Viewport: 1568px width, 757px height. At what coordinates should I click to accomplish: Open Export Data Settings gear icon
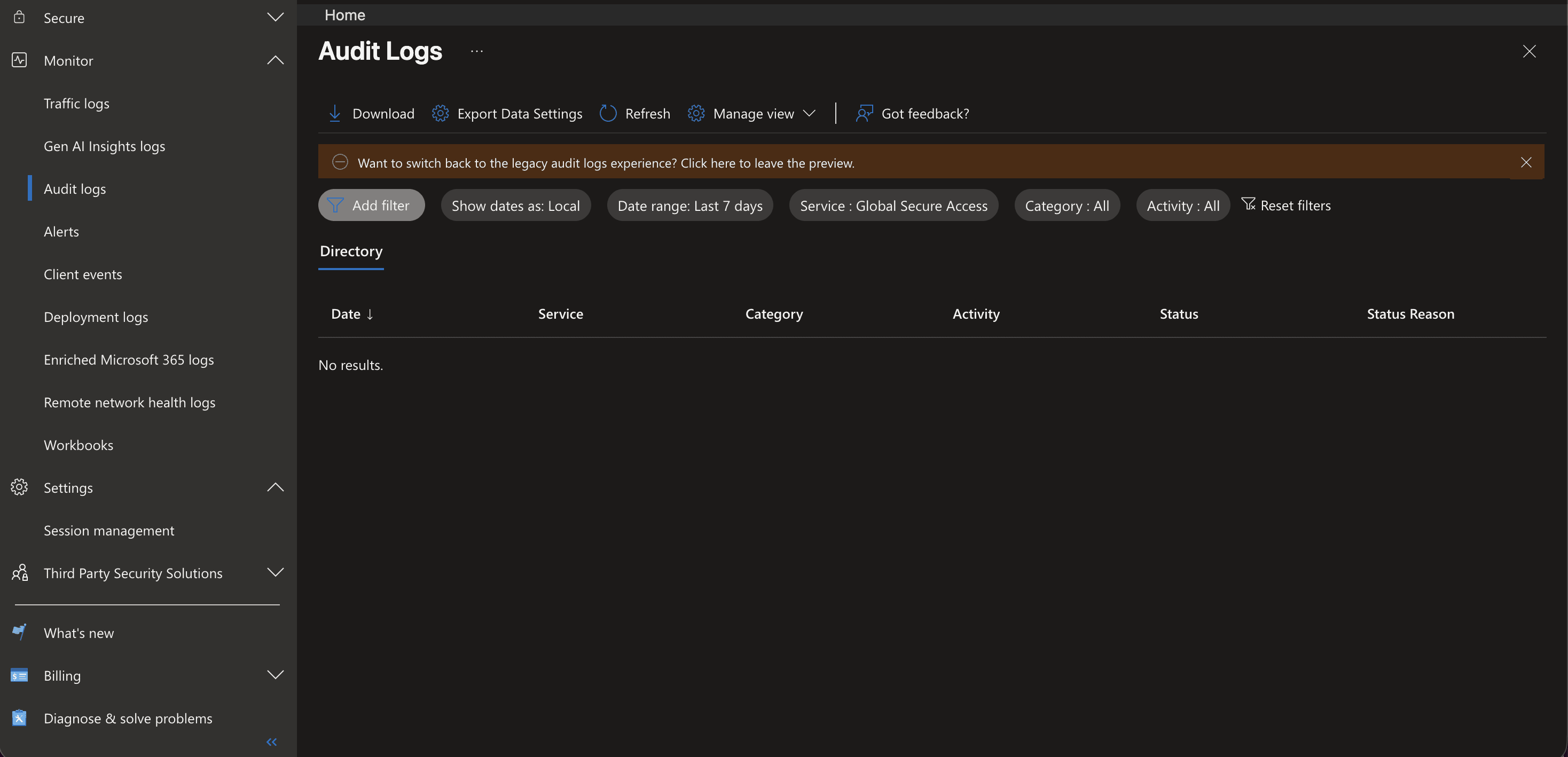(x=440, y=113)
